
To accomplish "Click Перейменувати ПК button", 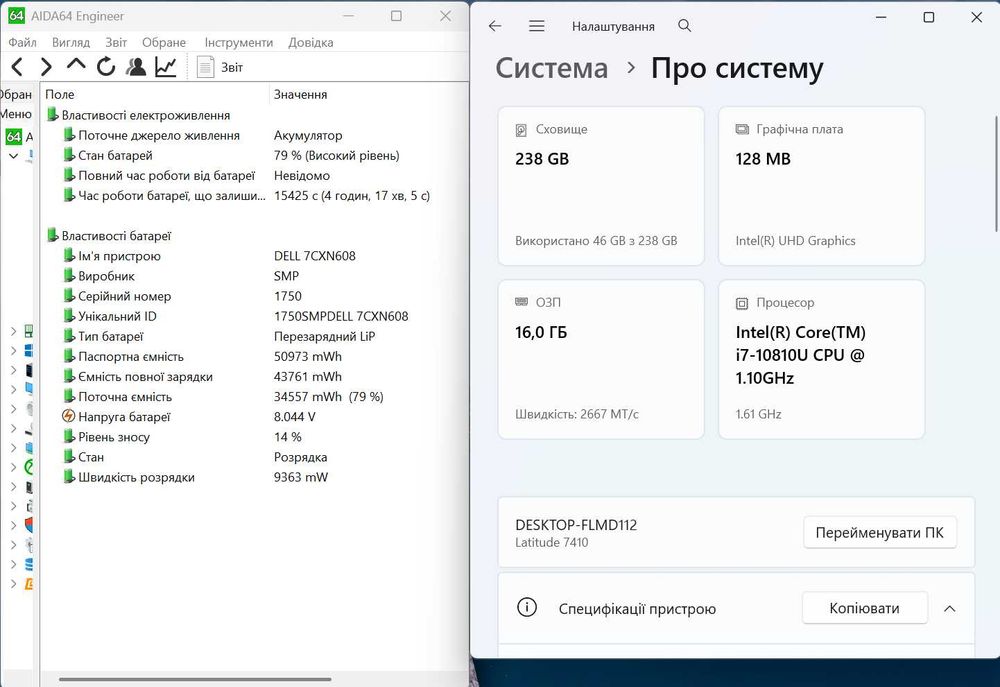I will (879, 533).
